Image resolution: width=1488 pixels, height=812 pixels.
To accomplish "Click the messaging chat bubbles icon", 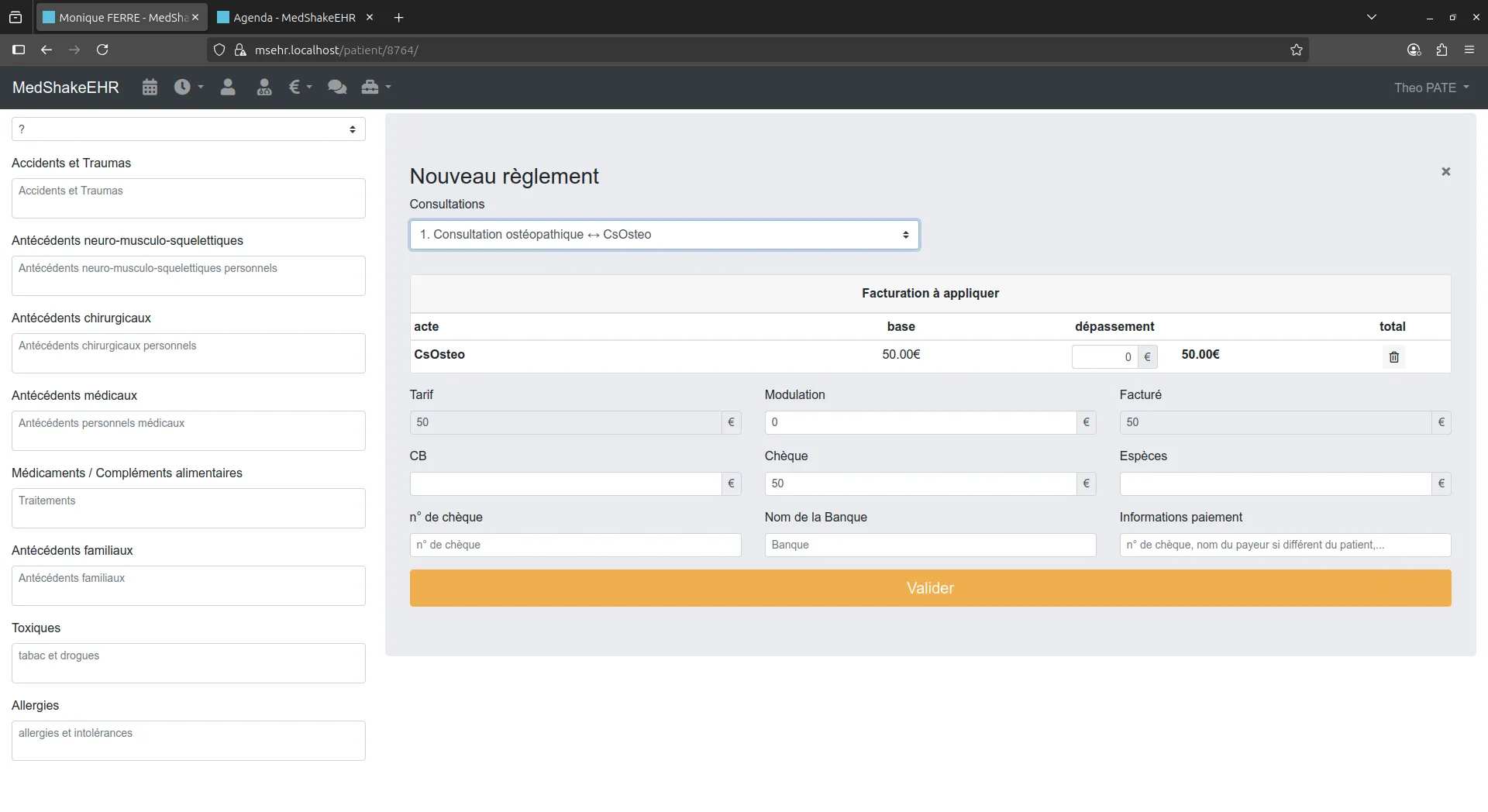I will pyautogui.click(x=336, y=87).
